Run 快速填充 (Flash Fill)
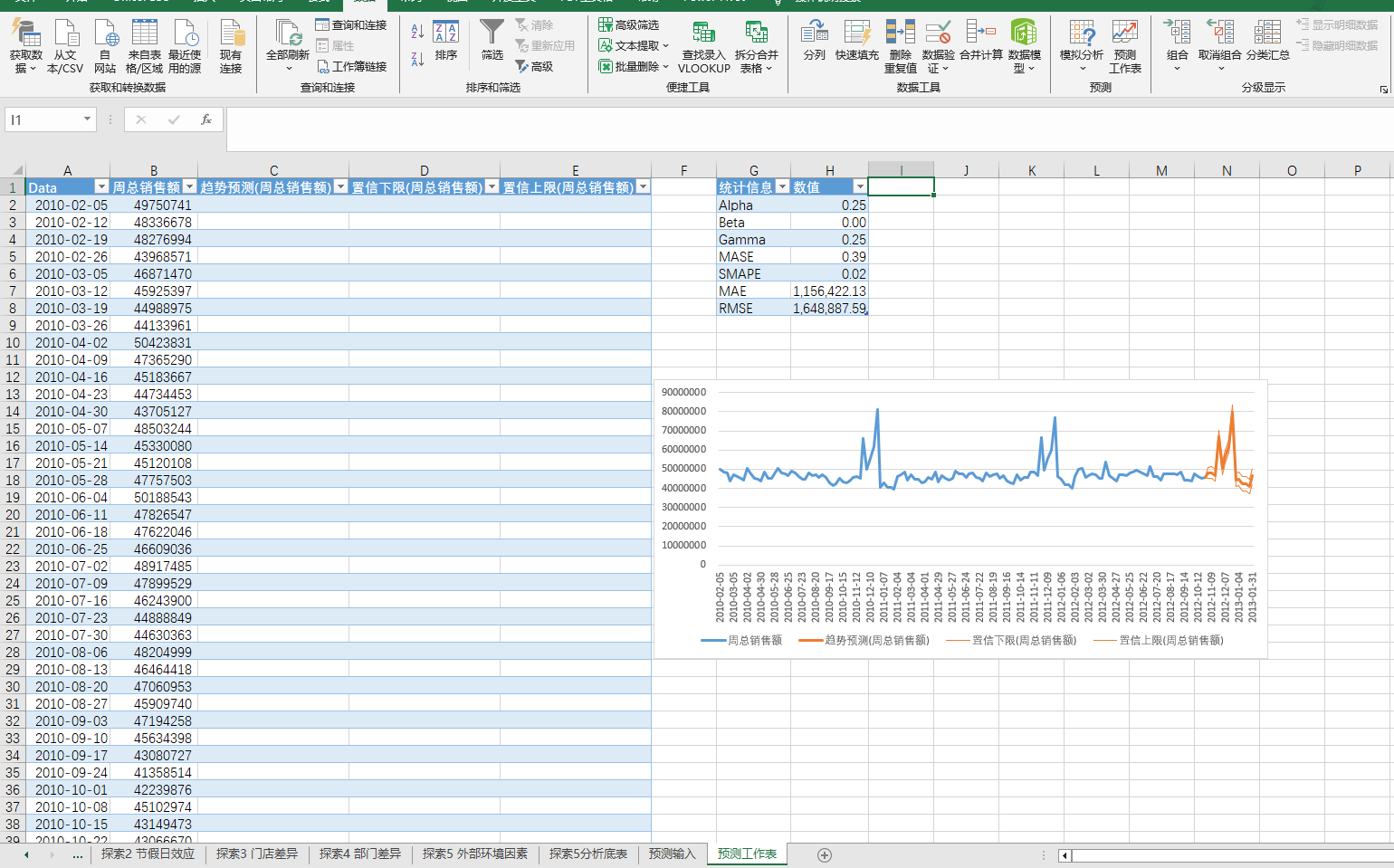The height and width of the screenshot is (868, 1394). [x=856, y=41]
